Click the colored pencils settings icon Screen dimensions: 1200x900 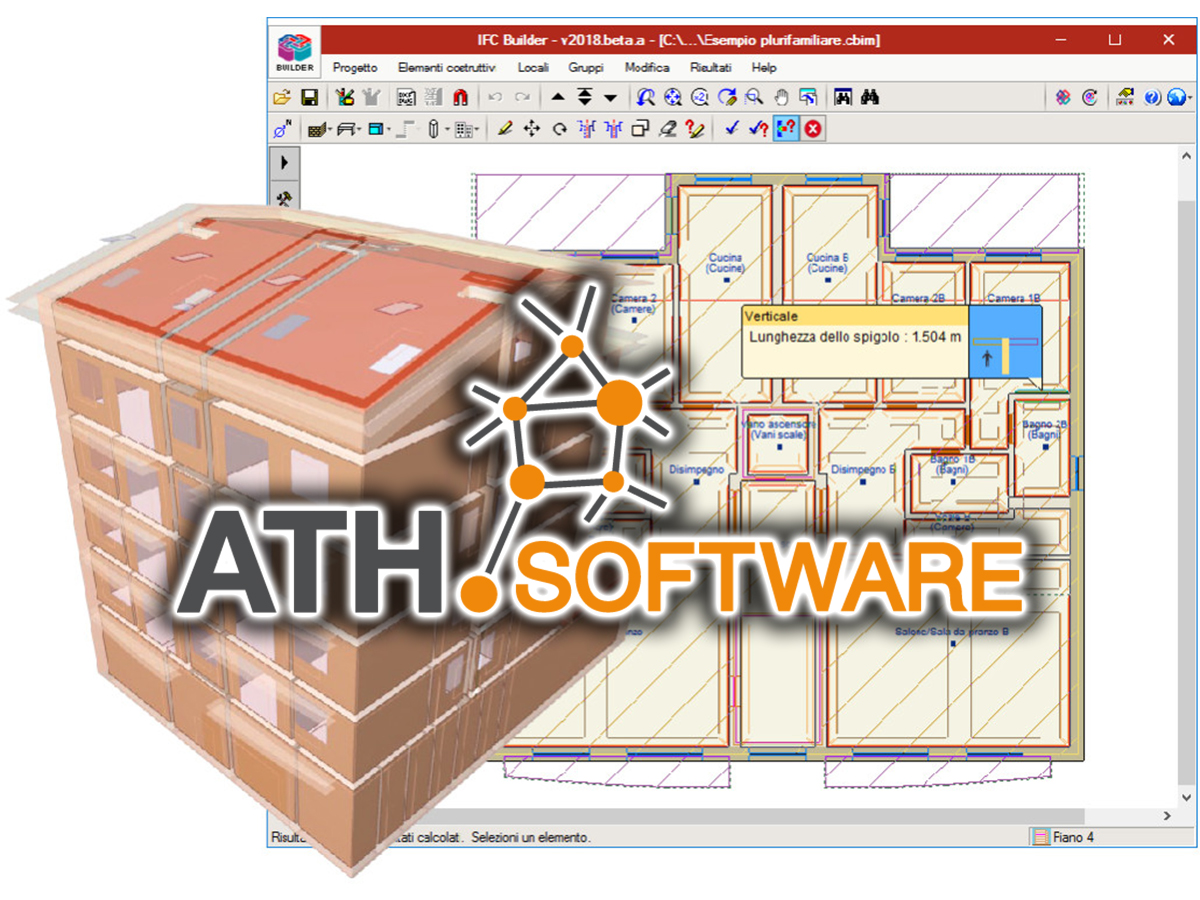click(344, 97)
